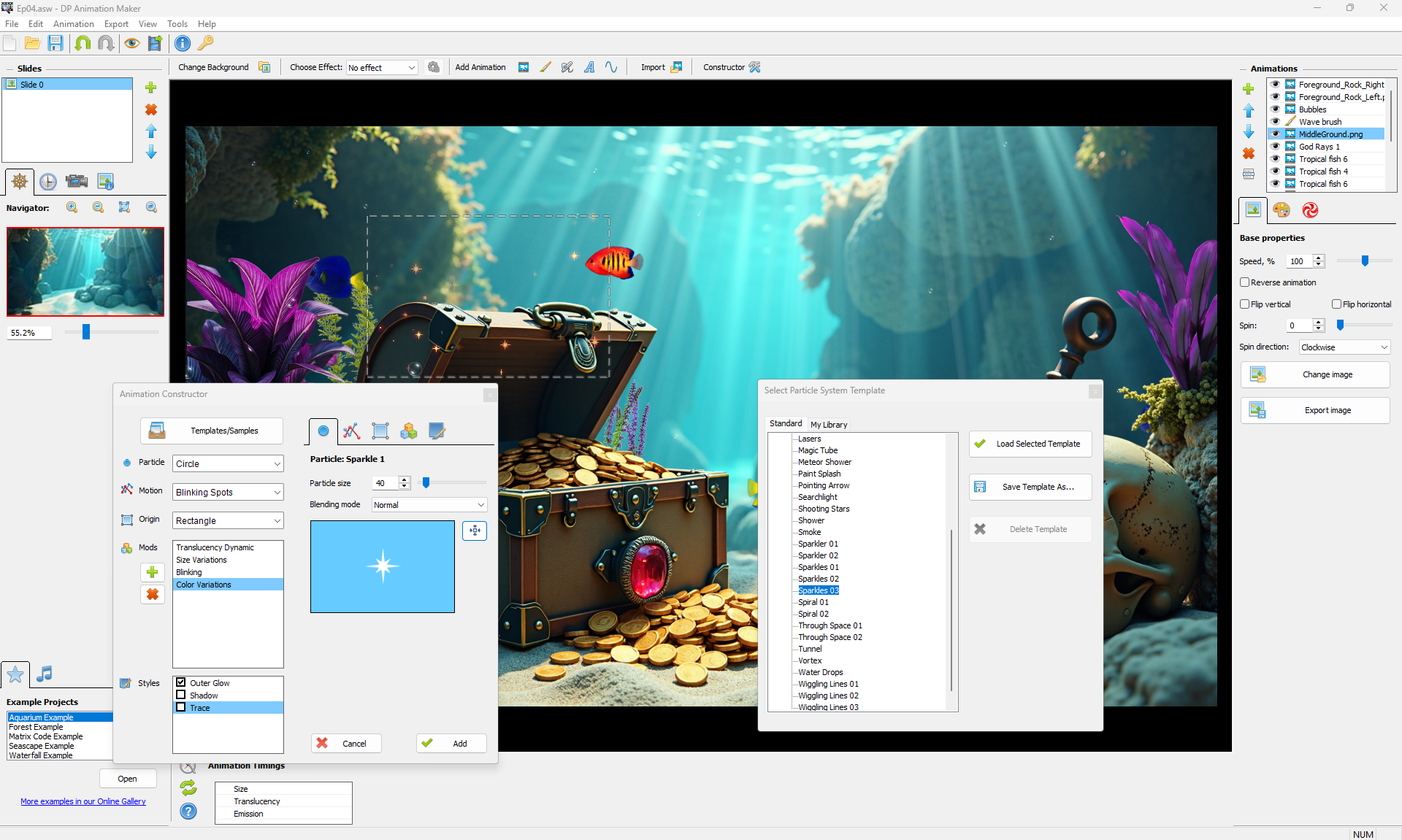Click the add slide green plus icon
This screenshot has width=1402, height=840.
pyautogui.click(x=151, y=88)
